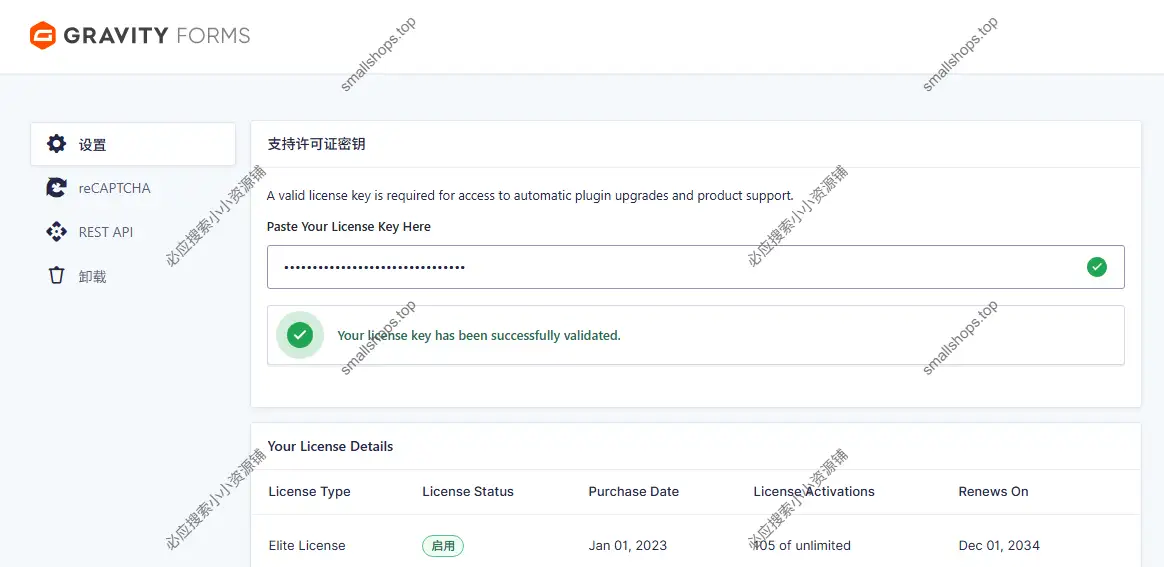
Task: Click the License Status column header
Action: (x=468, y=491)
